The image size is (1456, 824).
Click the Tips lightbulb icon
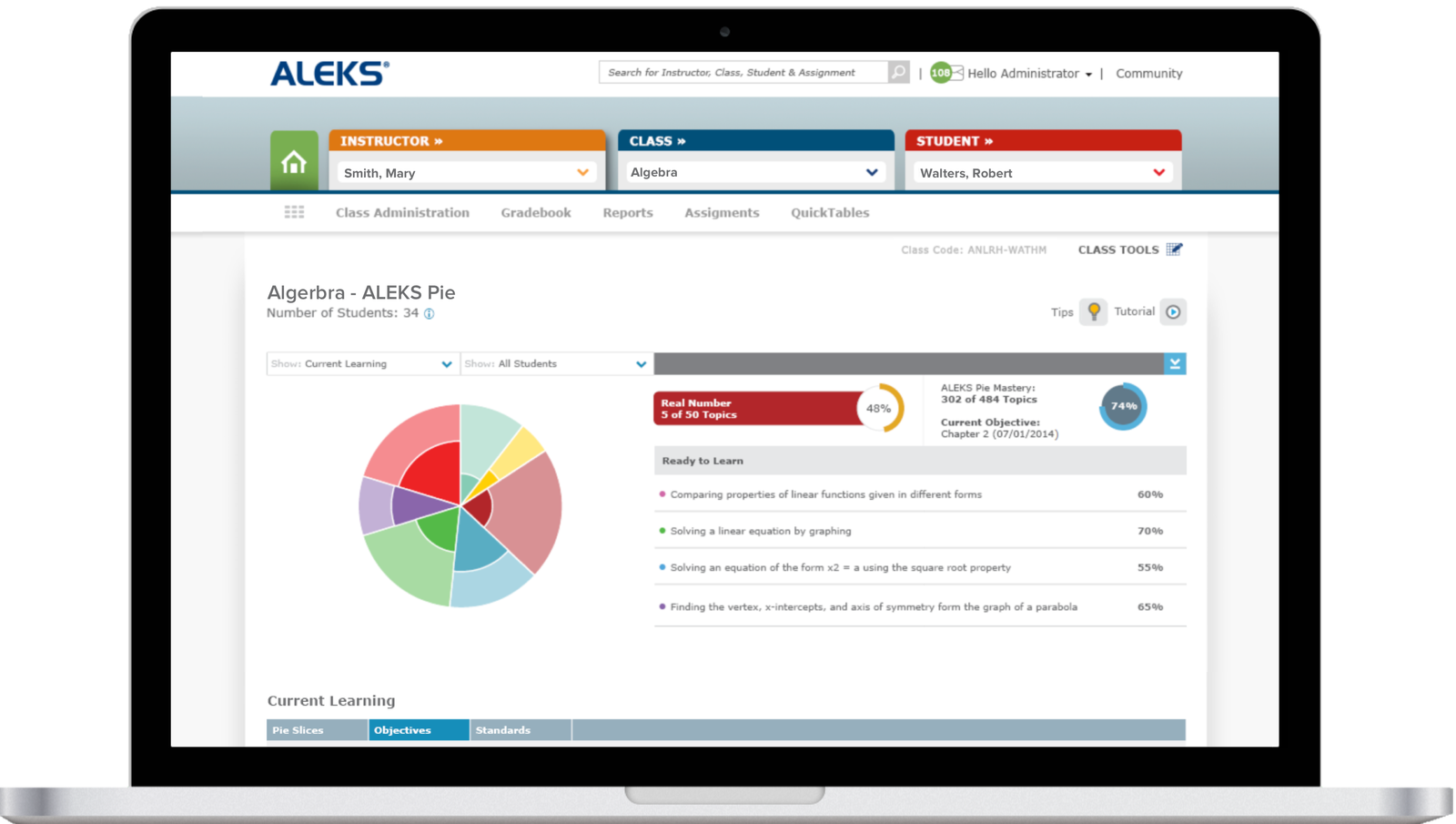[x=1094, y=311]
